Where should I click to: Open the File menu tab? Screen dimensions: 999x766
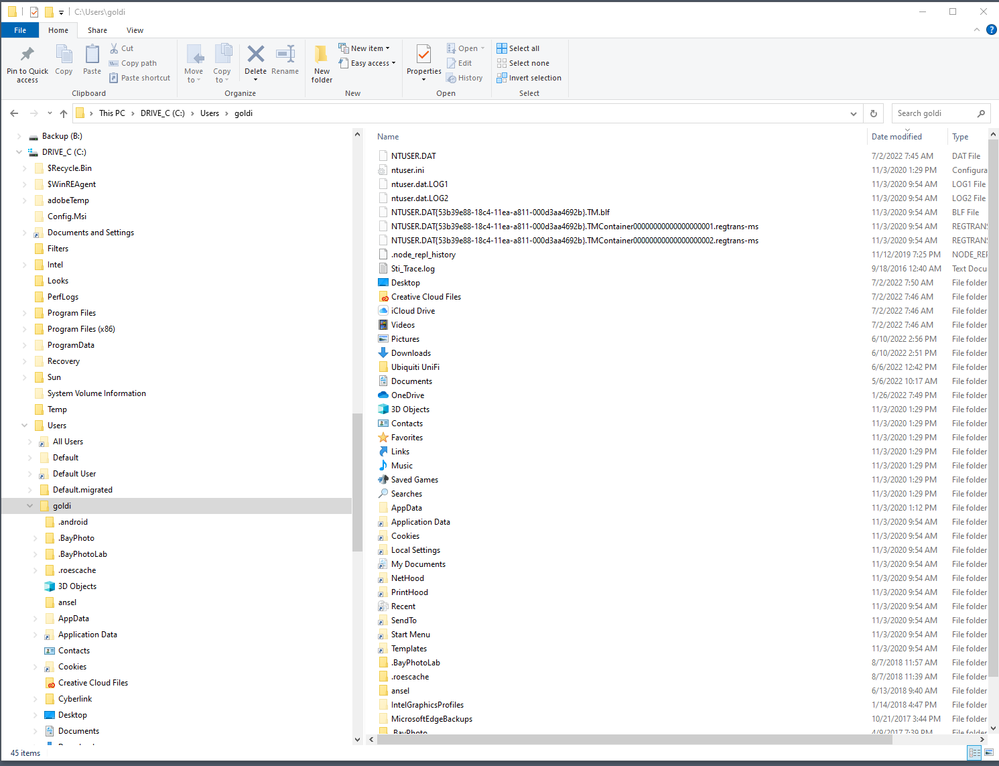pyautogui.click(x=20, y=30)
